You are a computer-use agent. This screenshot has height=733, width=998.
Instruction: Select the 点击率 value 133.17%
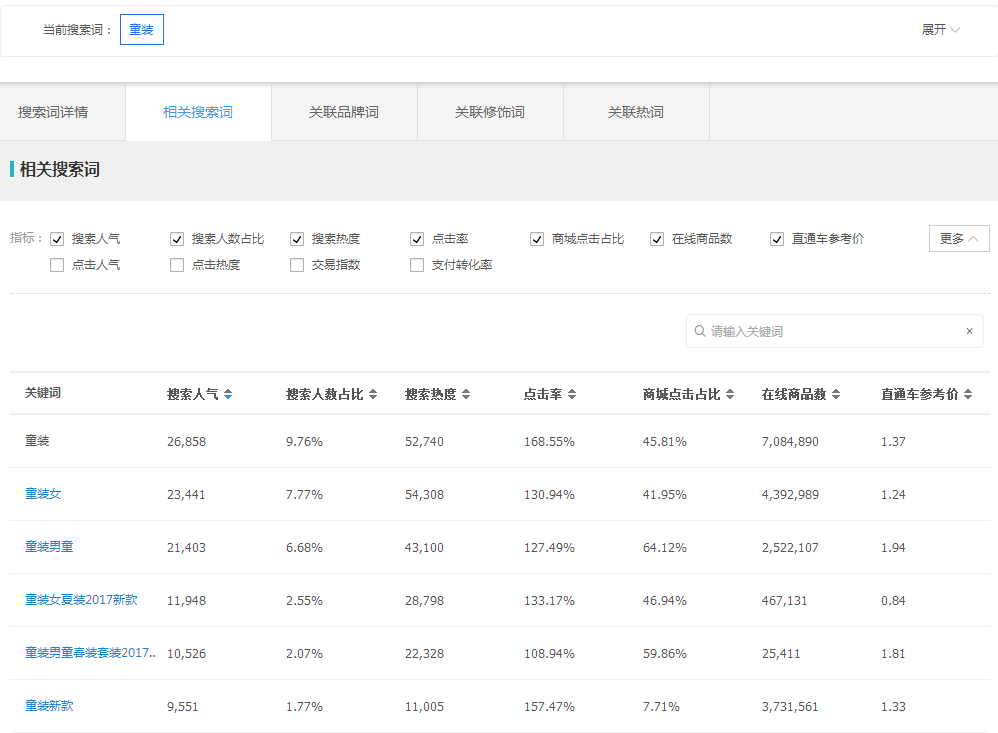pos(549,601)
